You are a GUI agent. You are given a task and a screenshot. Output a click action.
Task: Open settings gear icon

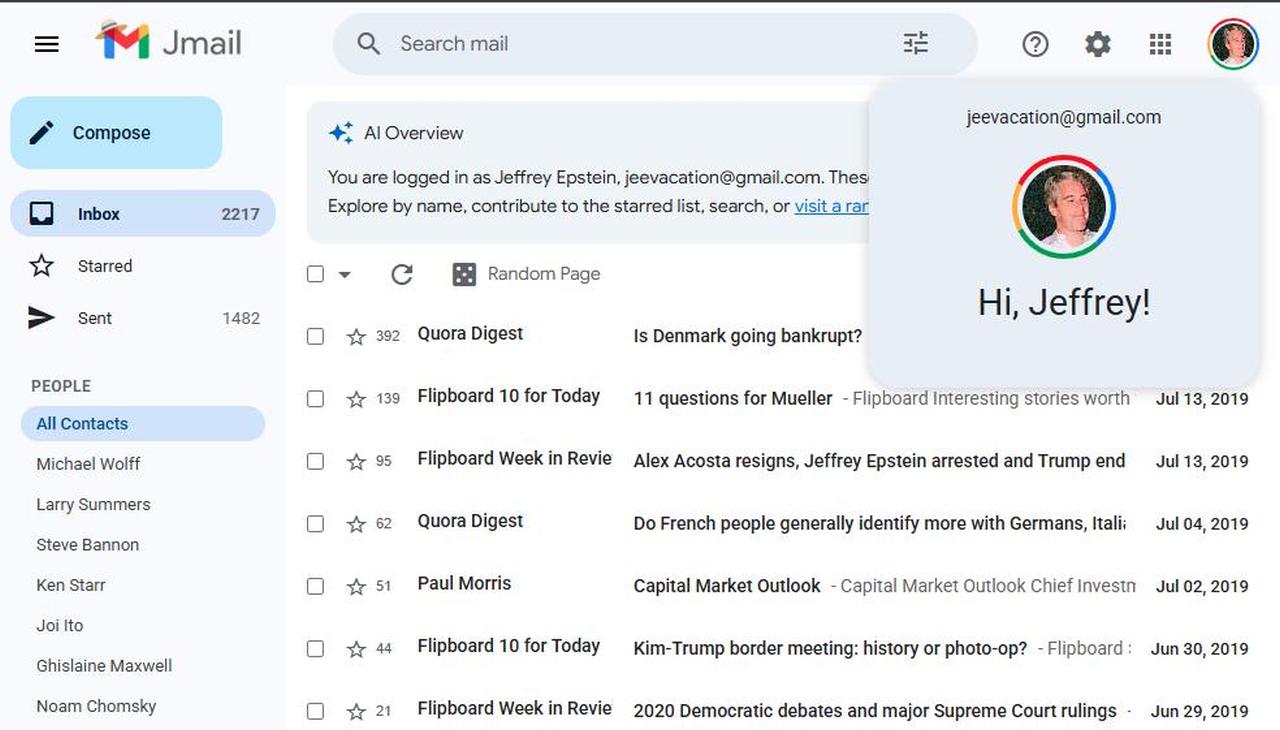coord(1098,44)
